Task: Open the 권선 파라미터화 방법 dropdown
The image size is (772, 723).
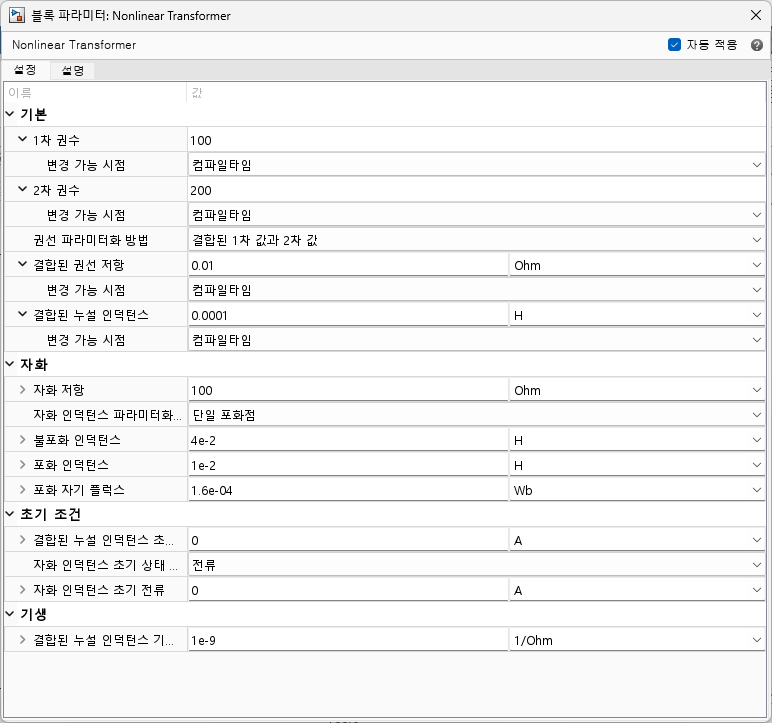Action: (x=476, y=240)
